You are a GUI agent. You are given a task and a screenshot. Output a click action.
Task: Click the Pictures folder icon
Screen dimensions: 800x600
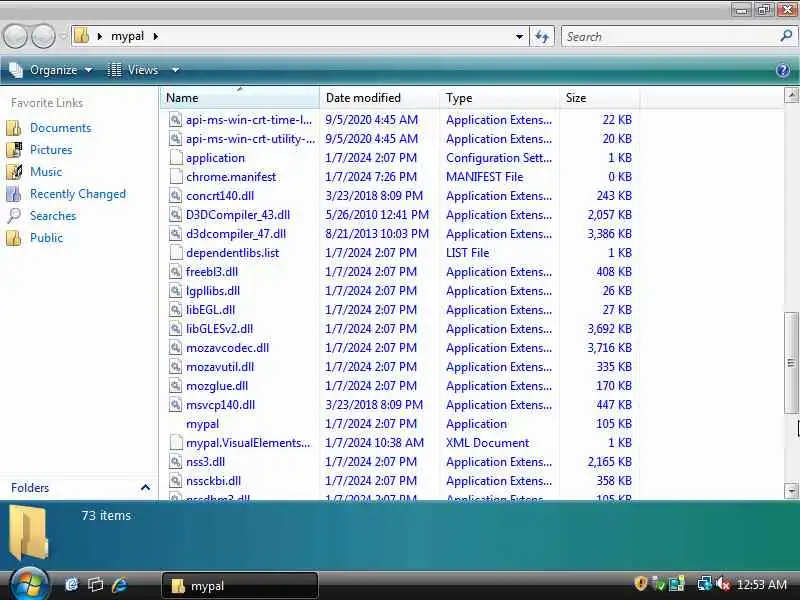click(x=14, y=149)
